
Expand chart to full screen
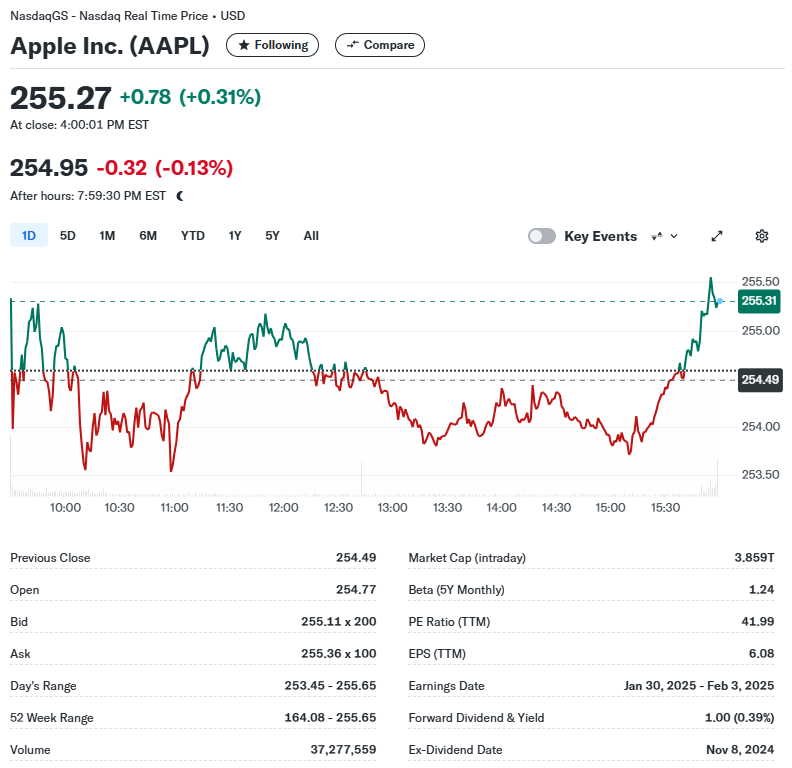pyautogui.click(x=717, y=236)
